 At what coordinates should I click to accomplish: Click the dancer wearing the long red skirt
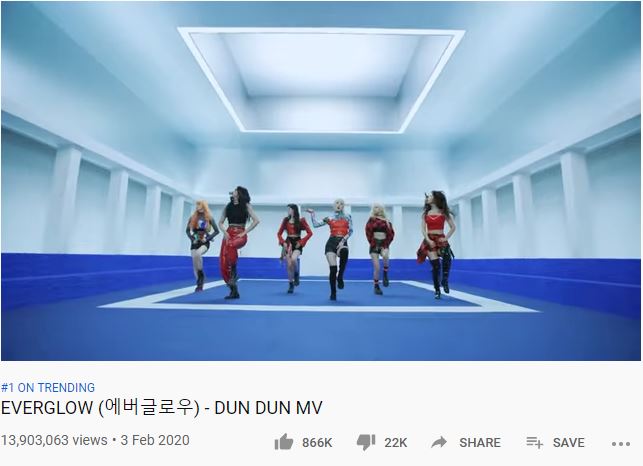(x=236, y=242)
